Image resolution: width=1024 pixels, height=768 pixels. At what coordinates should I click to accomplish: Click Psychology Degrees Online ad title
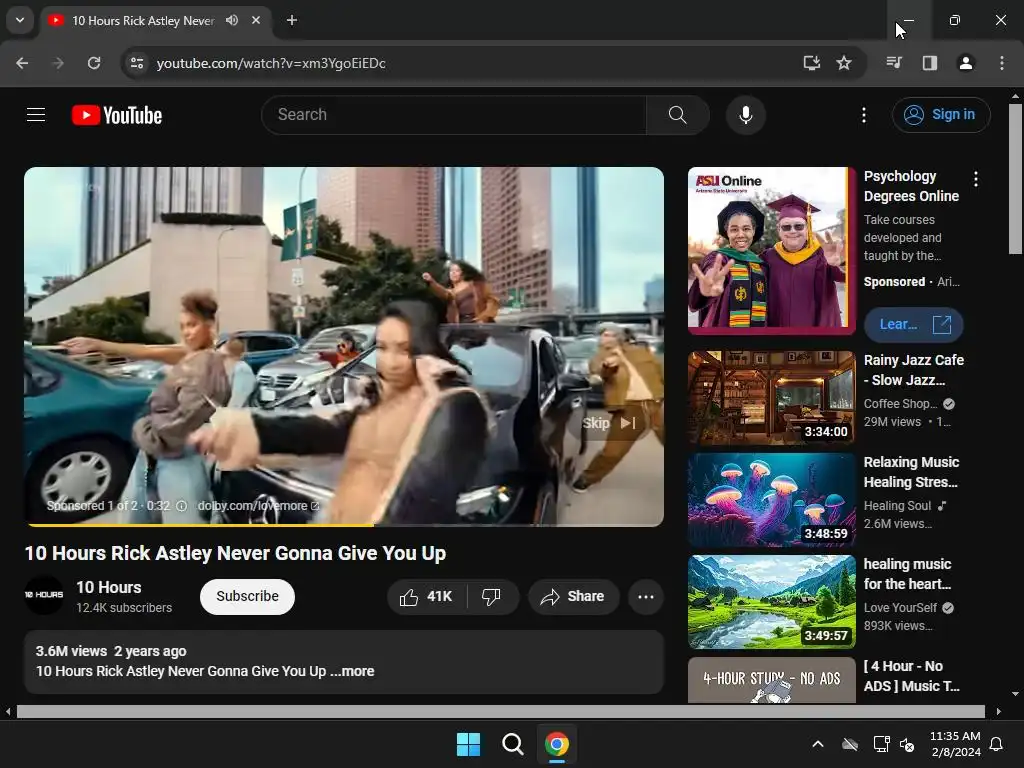[x=911, y=186]
